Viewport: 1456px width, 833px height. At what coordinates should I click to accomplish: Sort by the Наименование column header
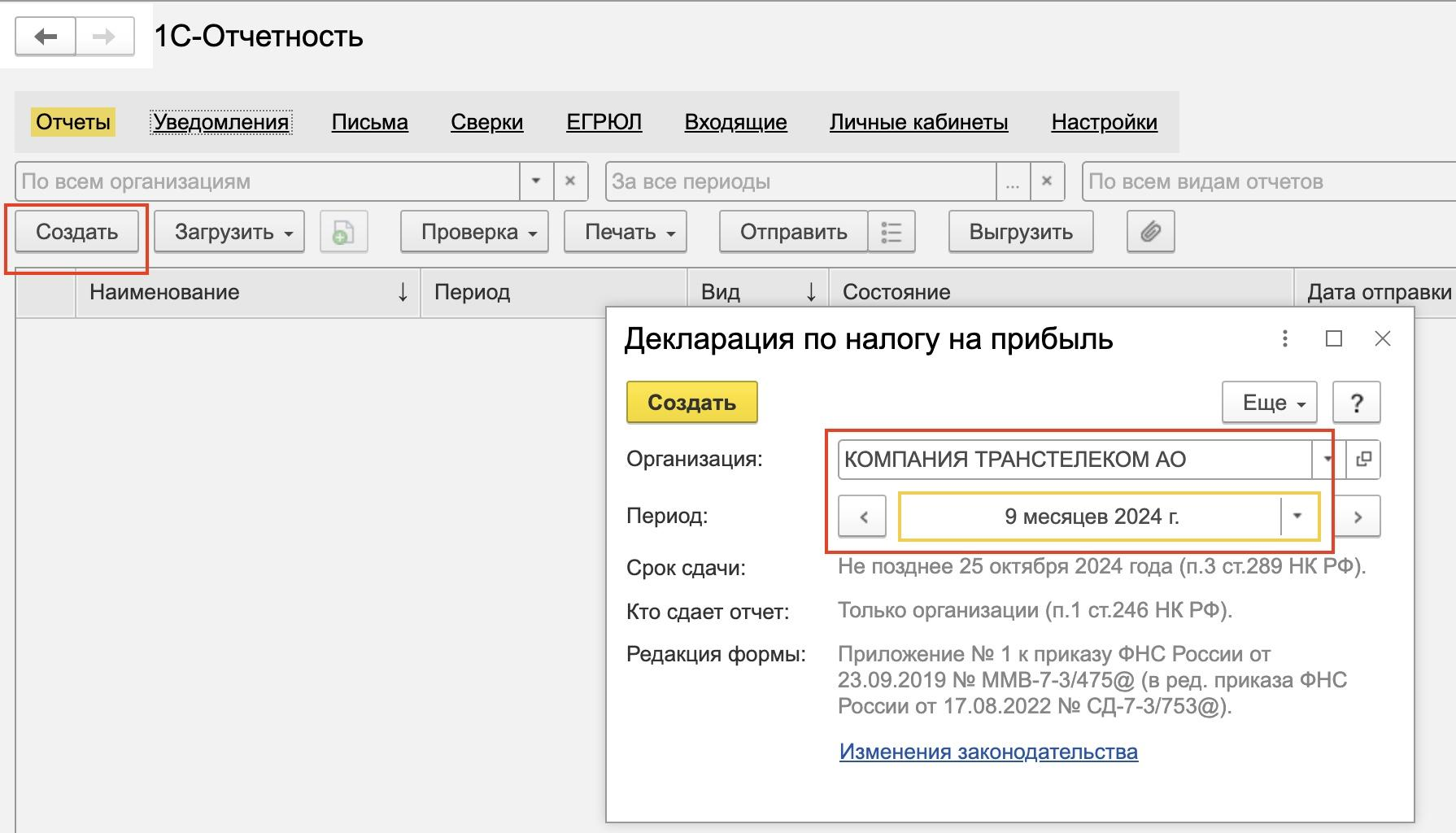pos(248,292)
